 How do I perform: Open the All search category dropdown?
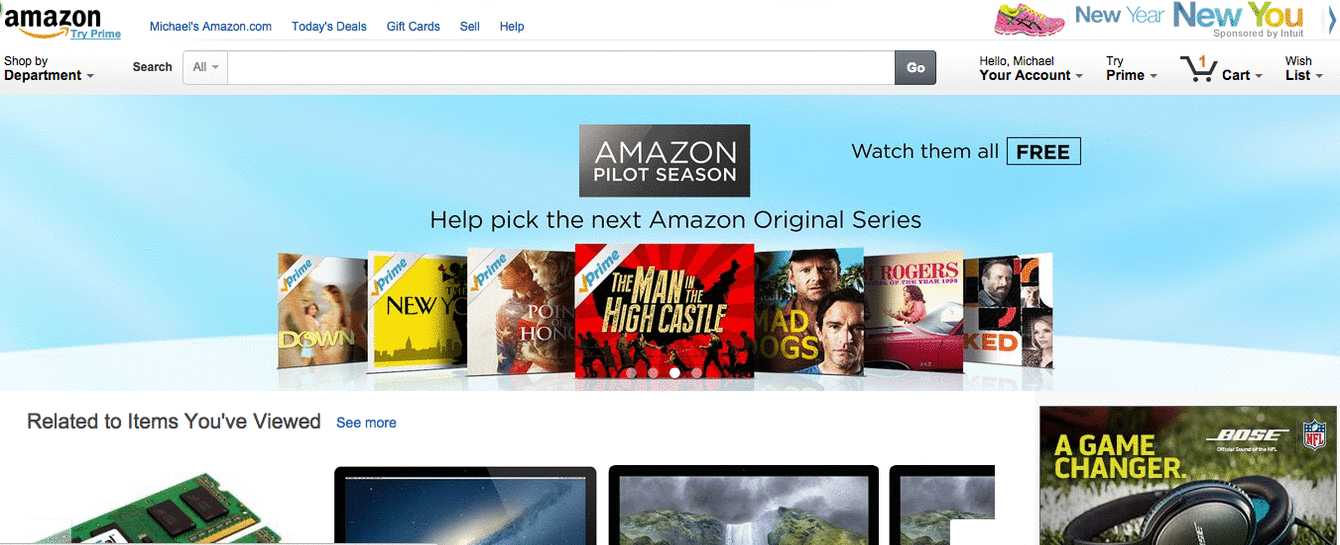click(x=205, y=67)
